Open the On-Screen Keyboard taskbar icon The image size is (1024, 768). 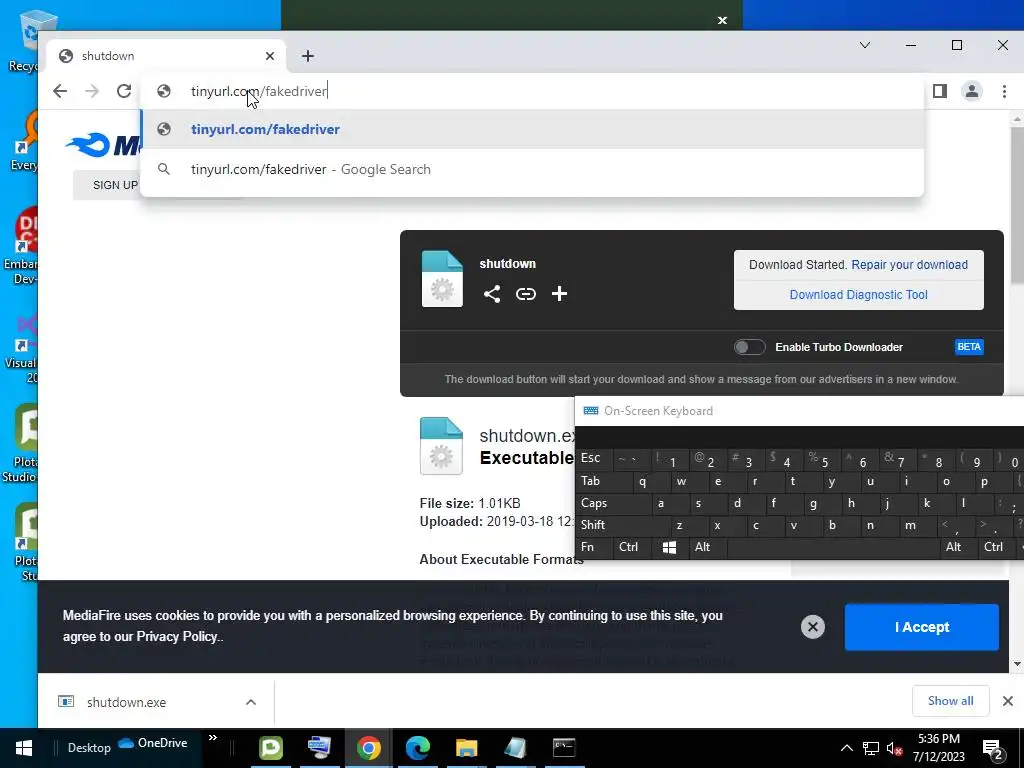pyautogui.click(x=319, y=748)
